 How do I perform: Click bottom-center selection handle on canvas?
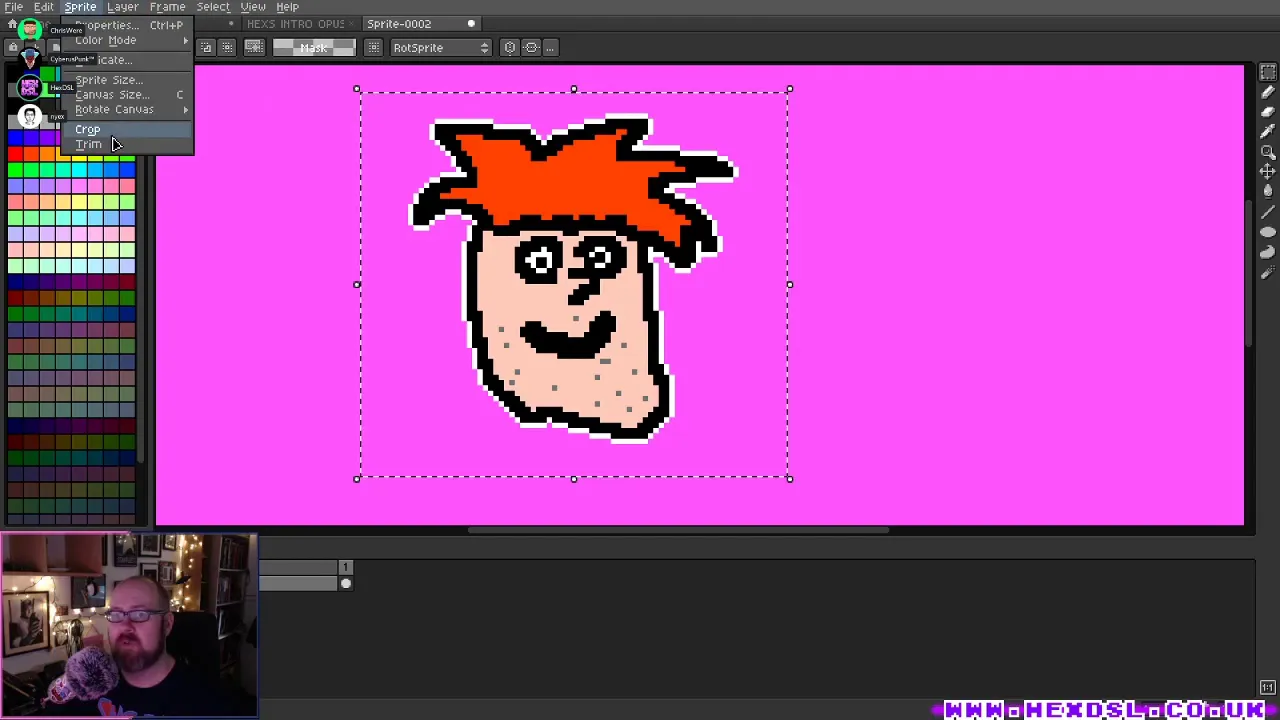click(574, 479)
